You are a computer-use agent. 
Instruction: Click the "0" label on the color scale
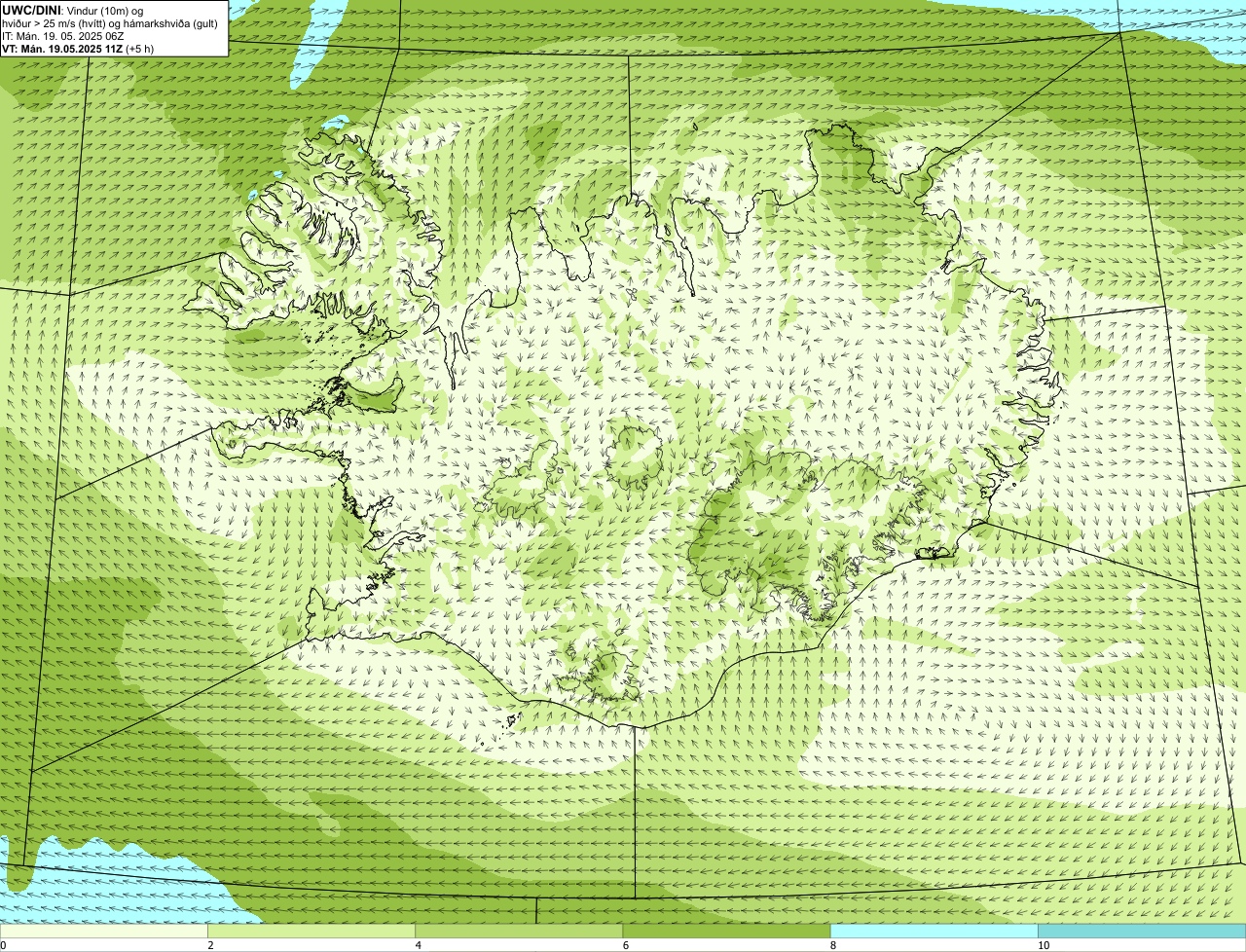click(3, 945)
